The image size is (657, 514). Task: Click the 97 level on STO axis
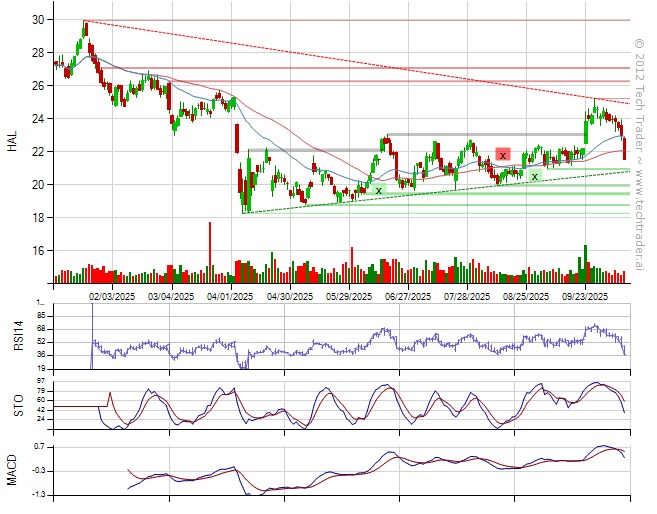[40, 383]
